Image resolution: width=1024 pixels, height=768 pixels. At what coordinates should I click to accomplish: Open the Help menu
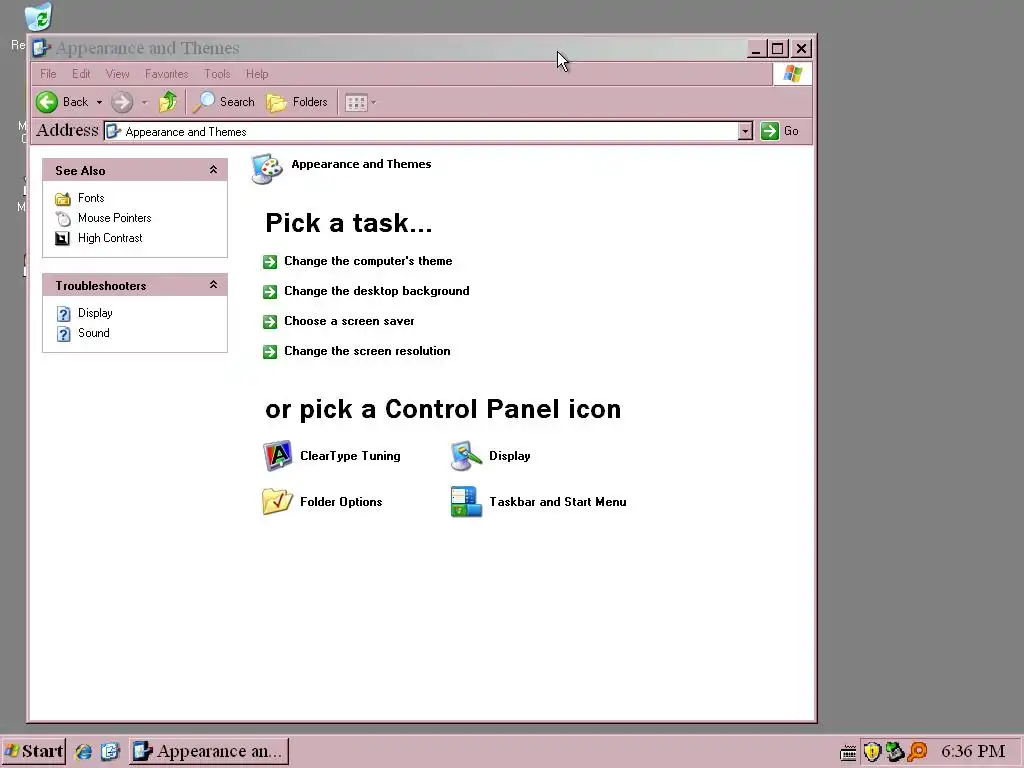click(x=257, y=74)
